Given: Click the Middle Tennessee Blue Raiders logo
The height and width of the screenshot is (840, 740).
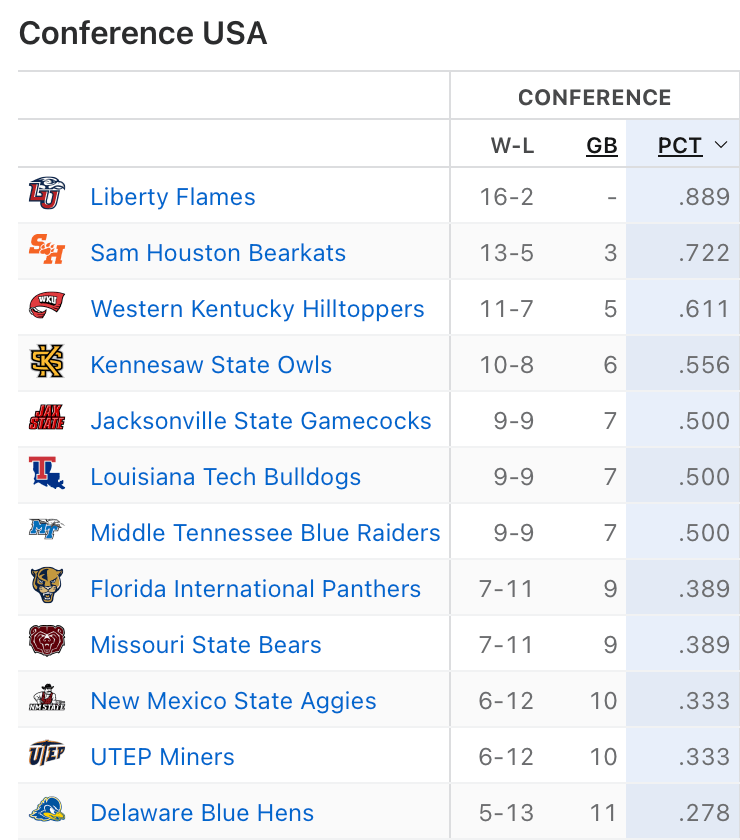Looking at the screenshot, I should pyautogui.click(x=46, y=530).
